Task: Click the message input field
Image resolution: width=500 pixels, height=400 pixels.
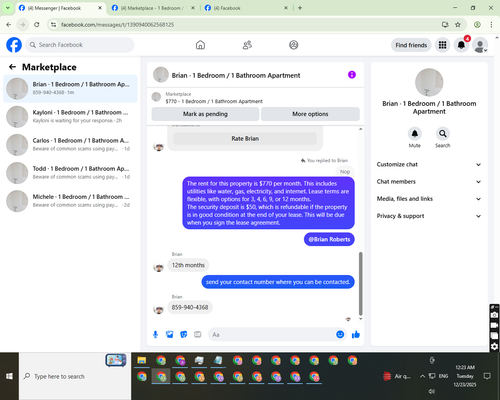Action: [x=273, y=334]
